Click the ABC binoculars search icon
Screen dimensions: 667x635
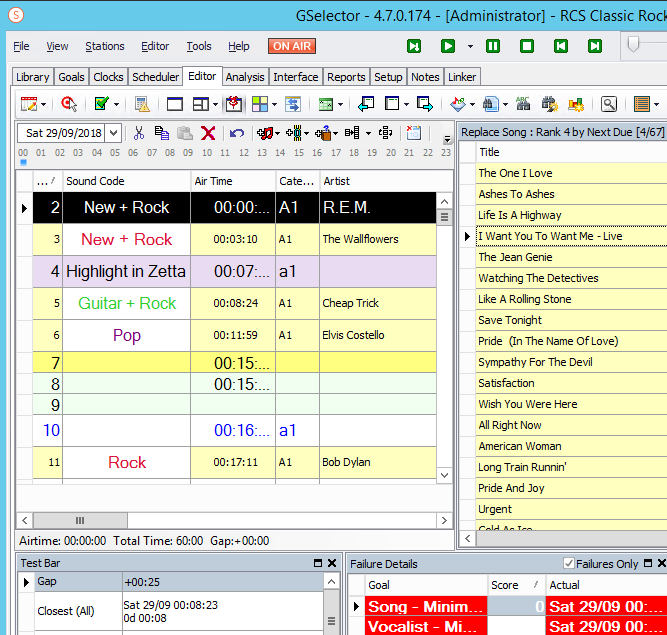pos(523,104)
